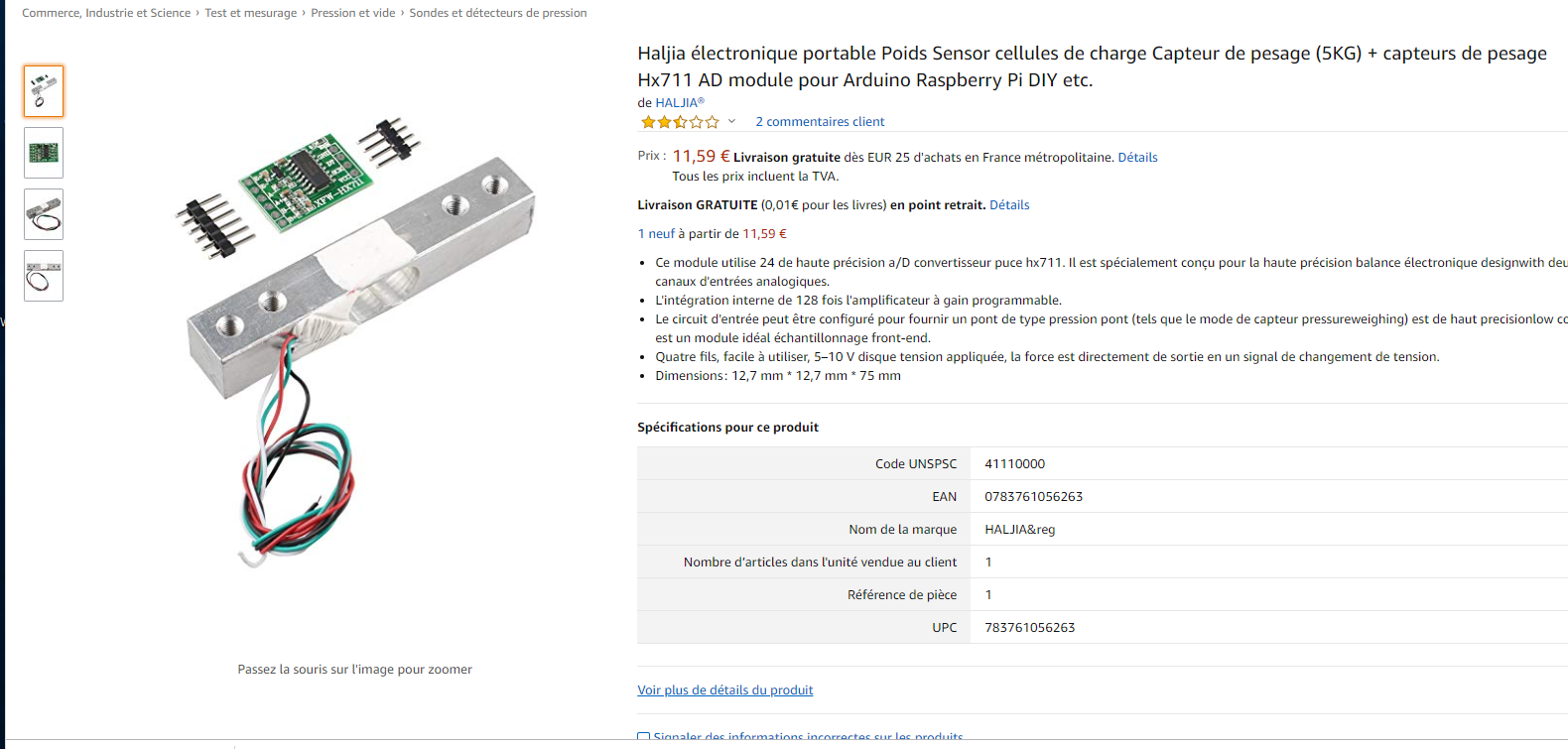
Task: Open the 1 neuf offers link
Action: tap(656, 234)
